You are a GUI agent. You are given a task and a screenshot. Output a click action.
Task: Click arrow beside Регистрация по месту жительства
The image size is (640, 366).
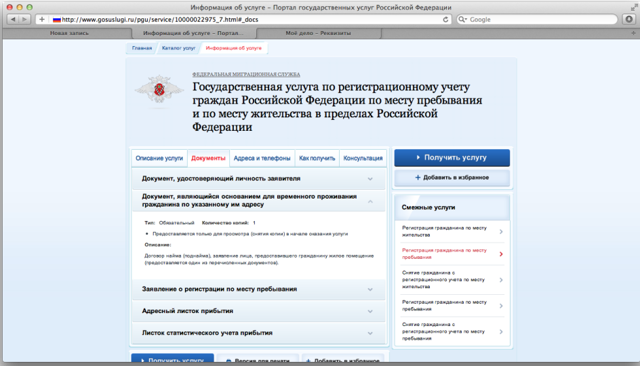click(x=501, y=232)
